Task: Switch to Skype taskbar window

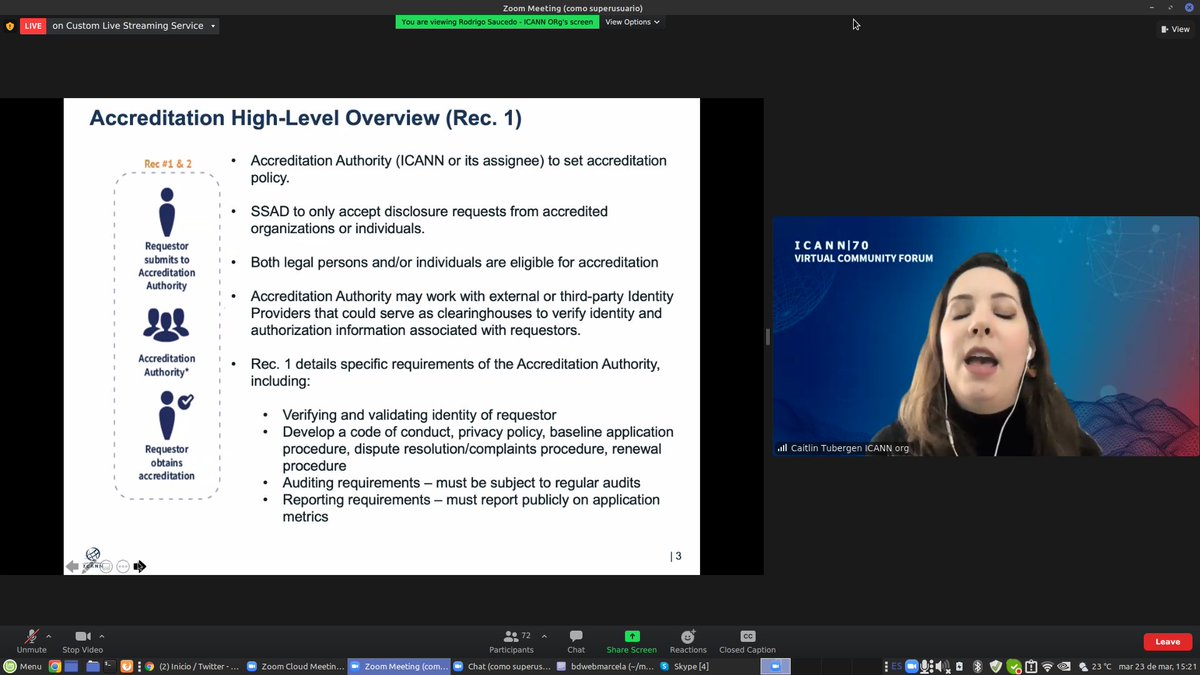Action: [x=685, y=666]
